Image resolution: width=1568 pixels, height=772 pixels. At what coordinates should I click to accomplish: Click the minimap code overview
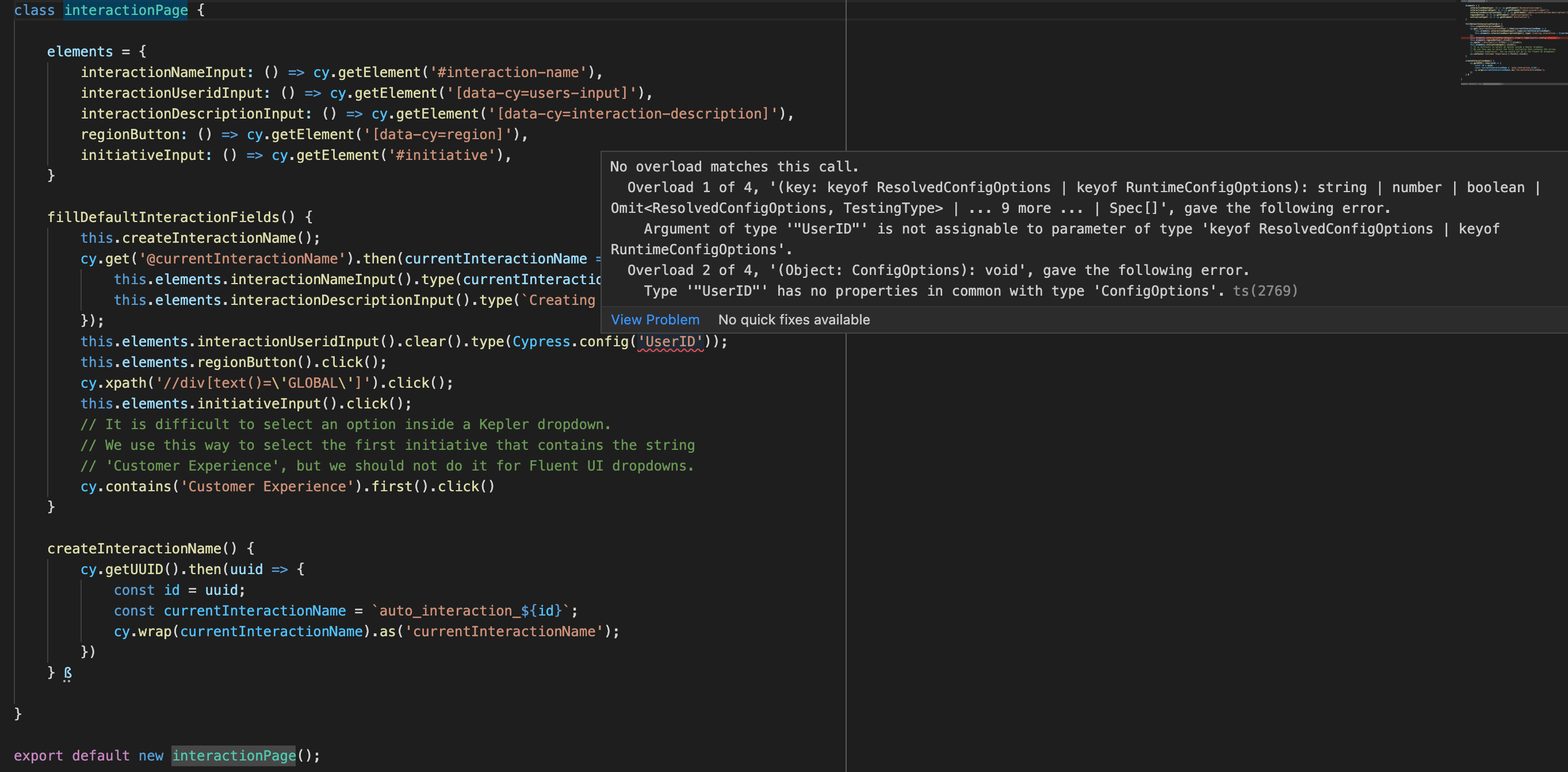[x=1513, y=43]
